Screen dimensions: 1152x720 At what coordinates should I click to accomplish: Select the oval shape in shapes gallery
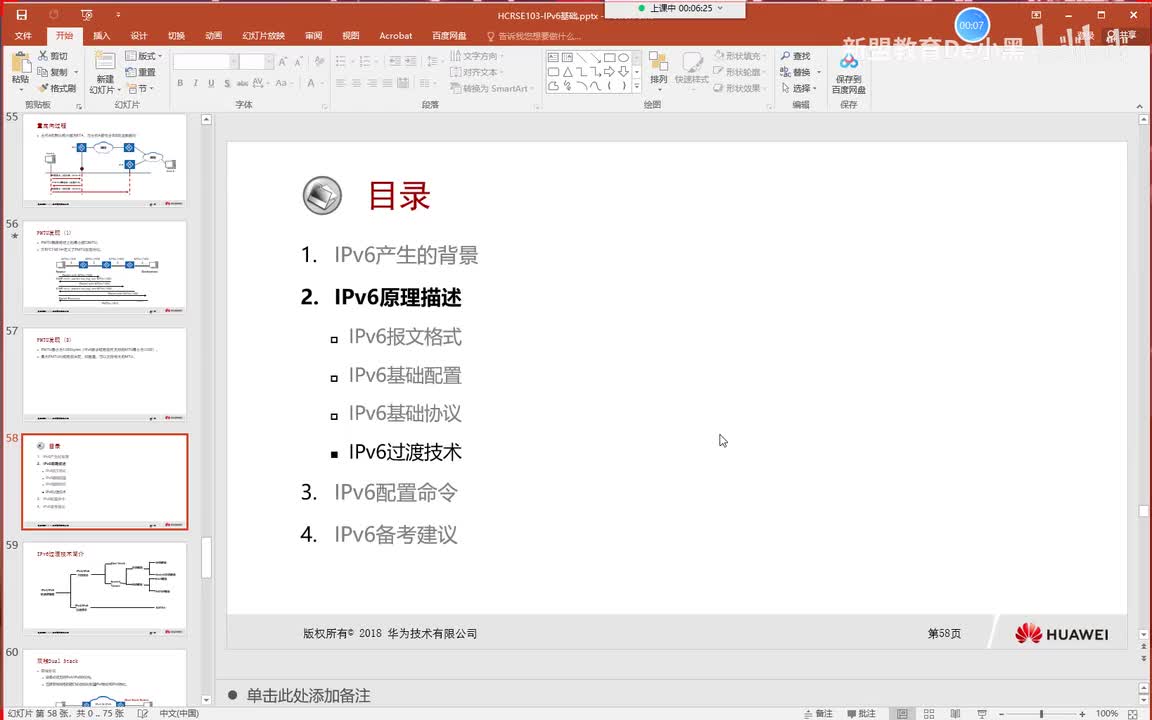623,57
